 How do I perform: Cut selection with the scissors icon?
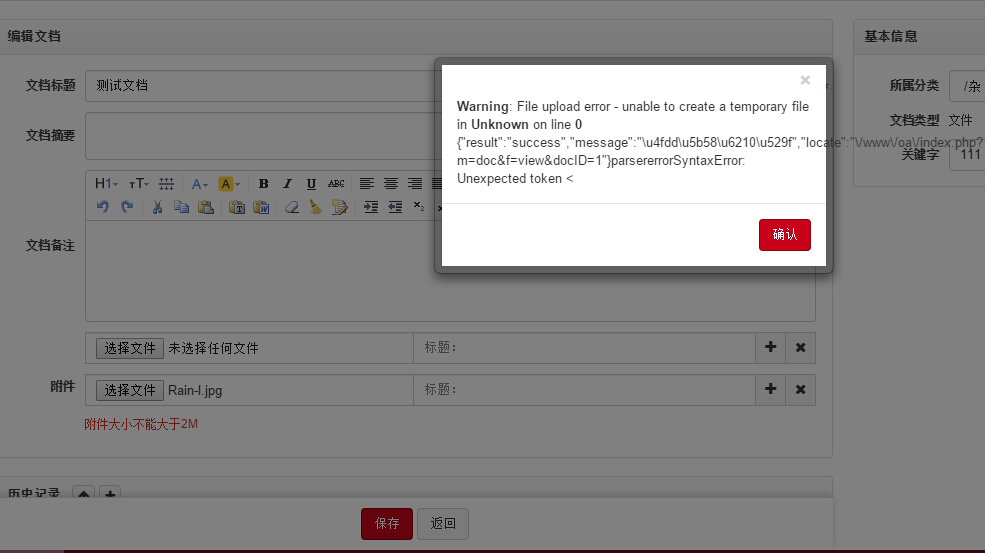(x=158, y=207)
